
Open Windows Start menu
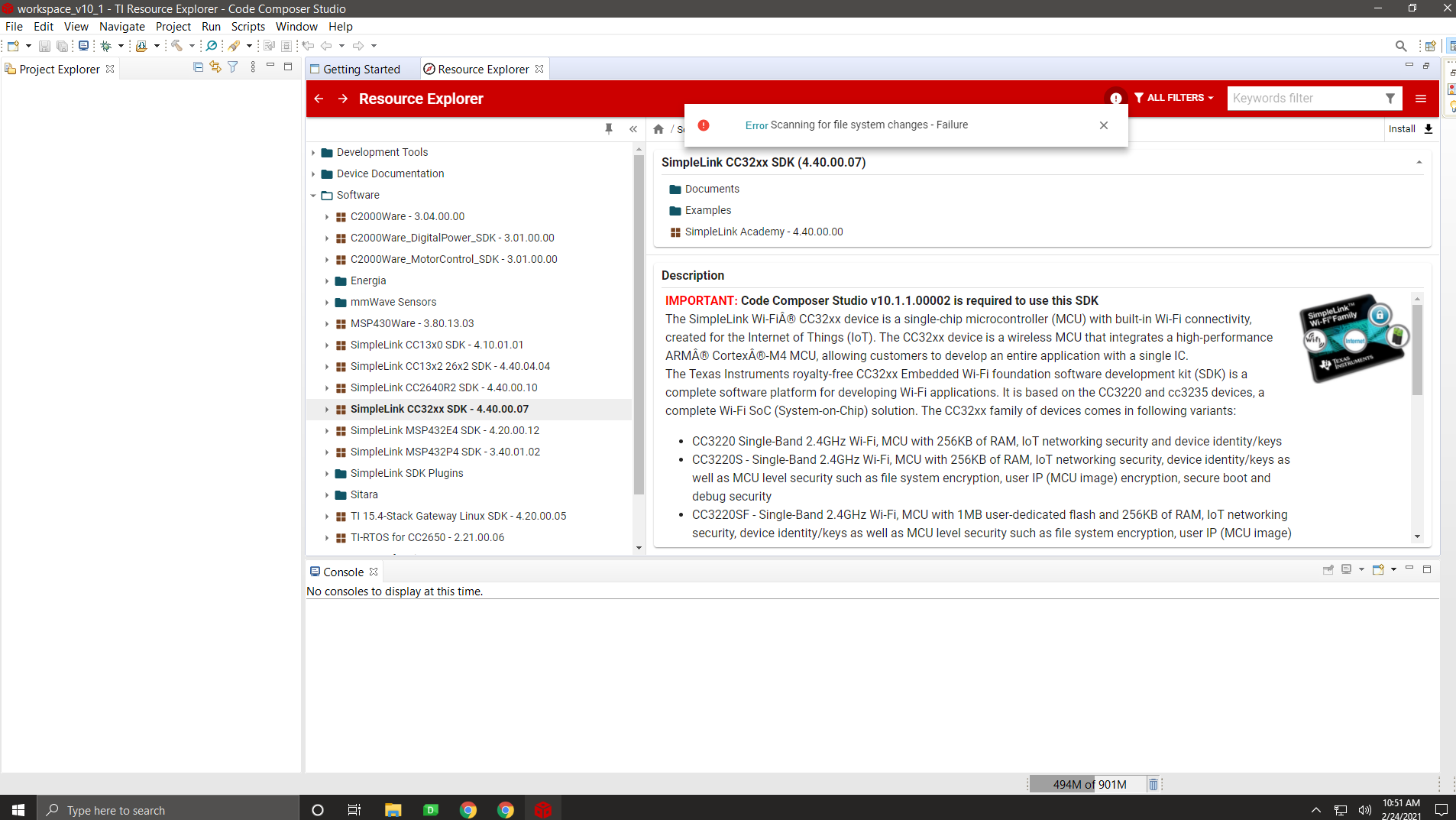coord(18,809)
